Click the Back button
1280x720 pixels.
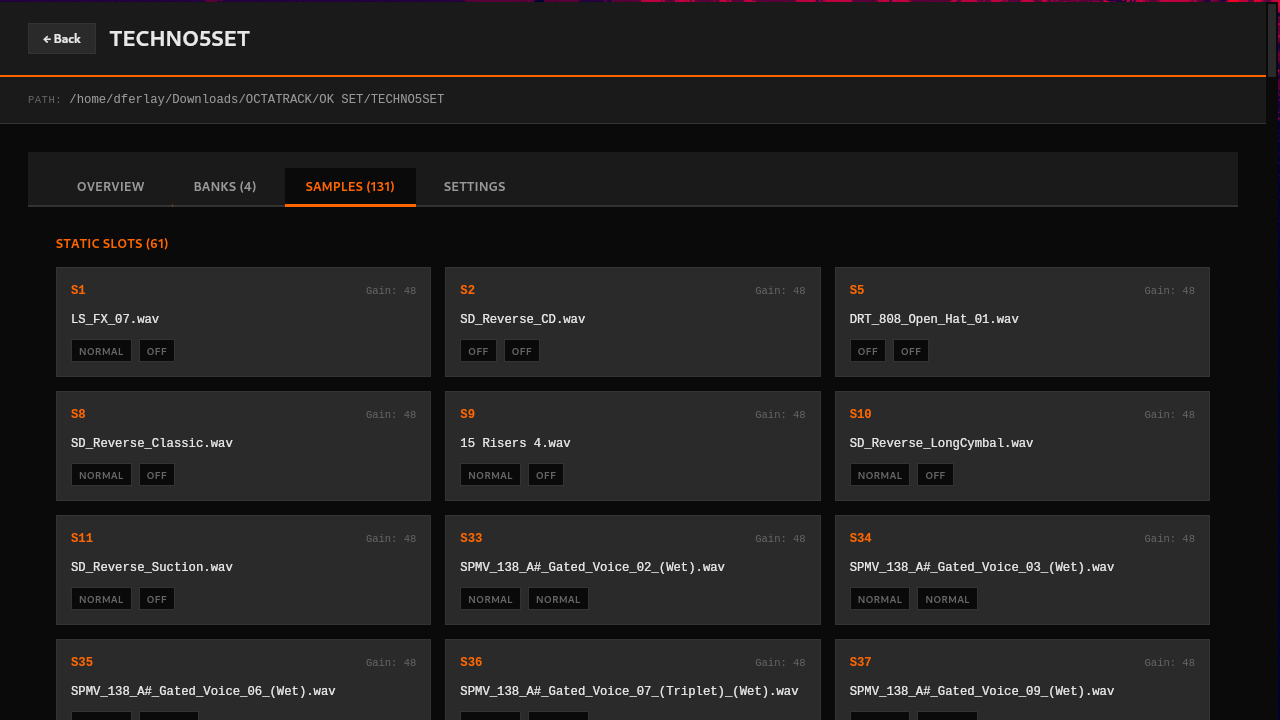62,39
